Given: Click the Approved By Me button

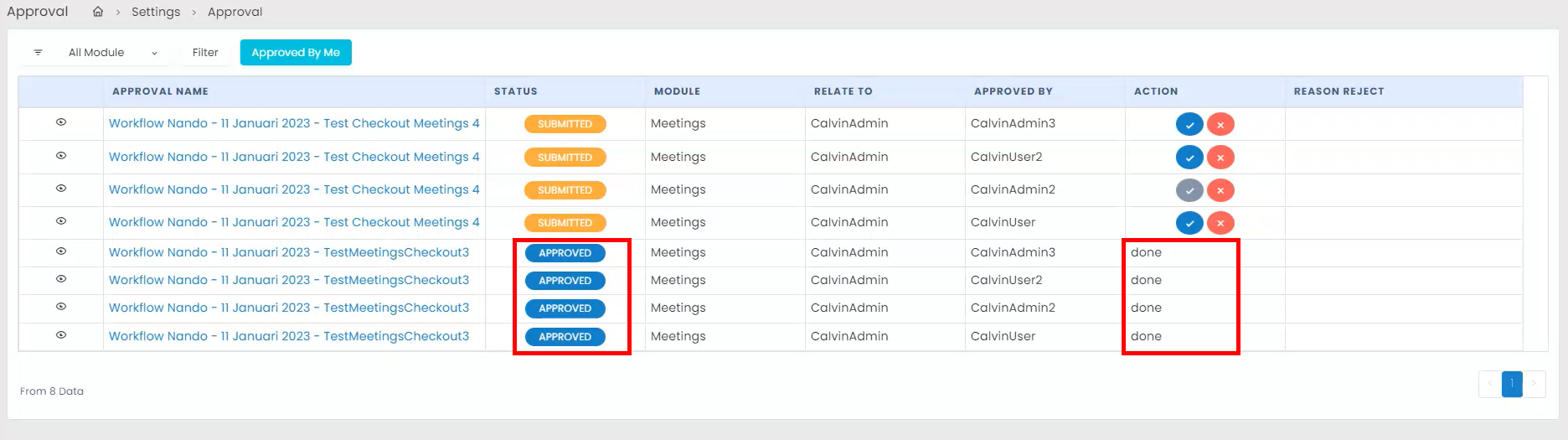Looking at the screenshot, I should tap(296, 53).
